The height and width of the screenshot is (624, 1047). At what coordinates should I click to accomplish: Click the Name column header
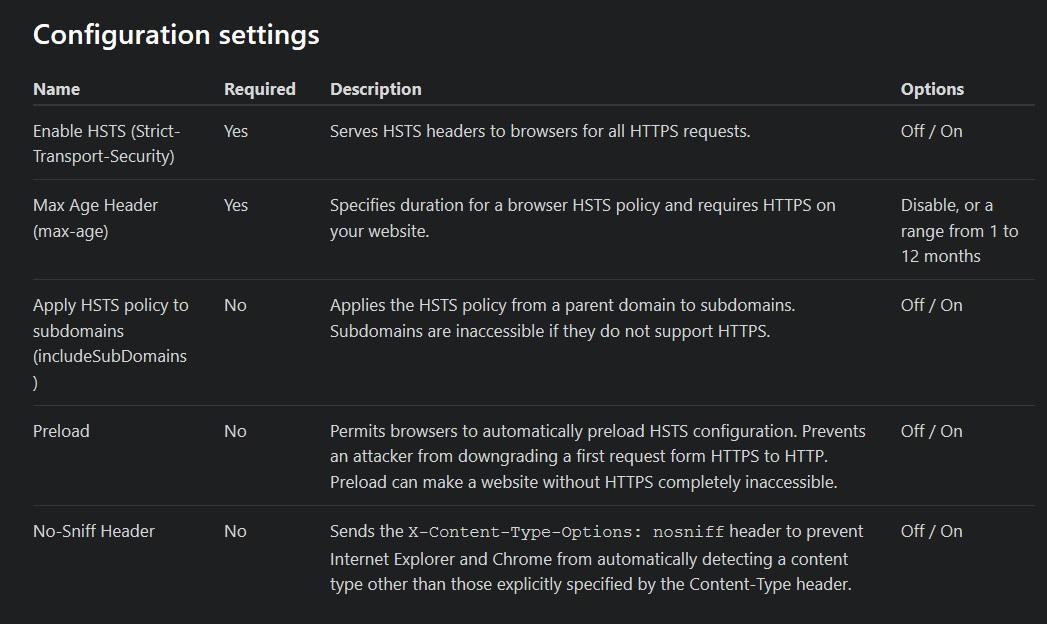point(56,89)
